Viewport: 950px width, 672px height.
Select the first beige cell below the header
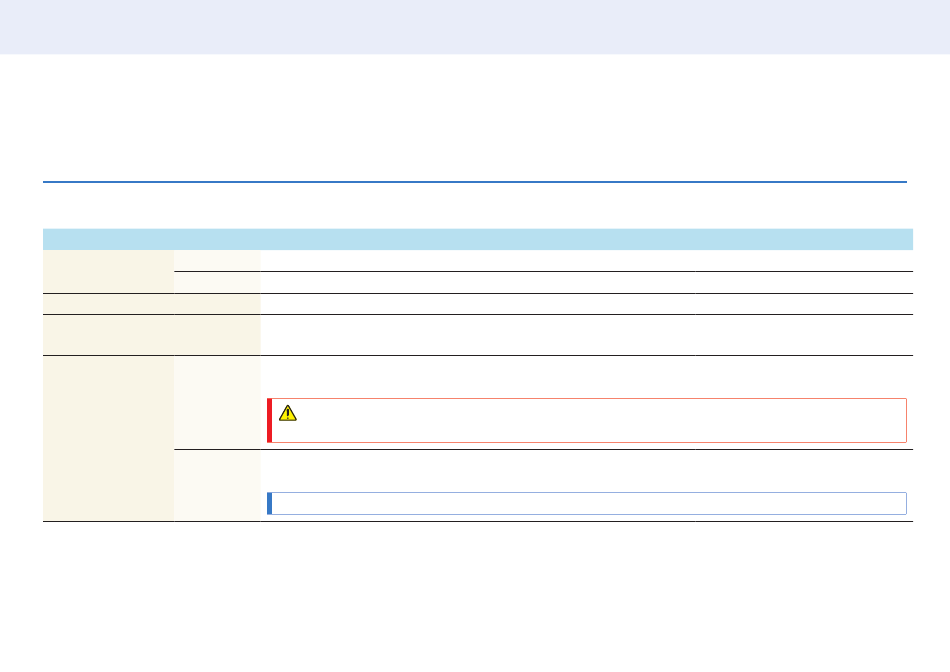point(108,271)
